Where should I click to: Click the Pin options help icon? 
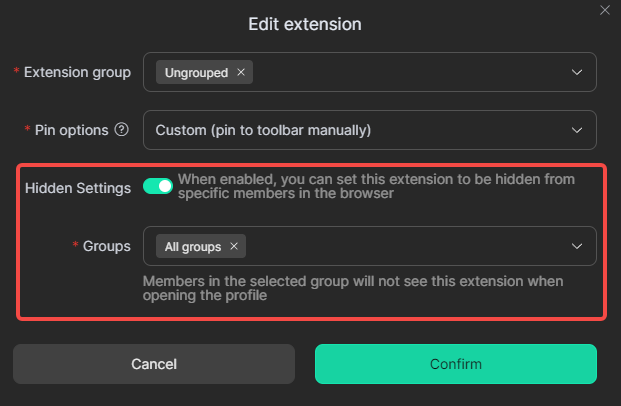(122, 130)
